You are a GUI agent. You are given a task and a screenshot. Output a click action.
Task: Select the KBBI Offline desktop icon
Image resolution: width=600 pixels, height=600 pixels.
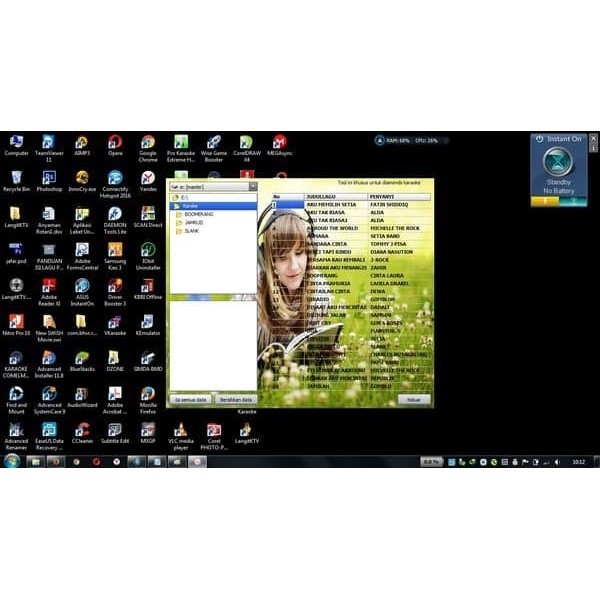click(x=148, y=289)
